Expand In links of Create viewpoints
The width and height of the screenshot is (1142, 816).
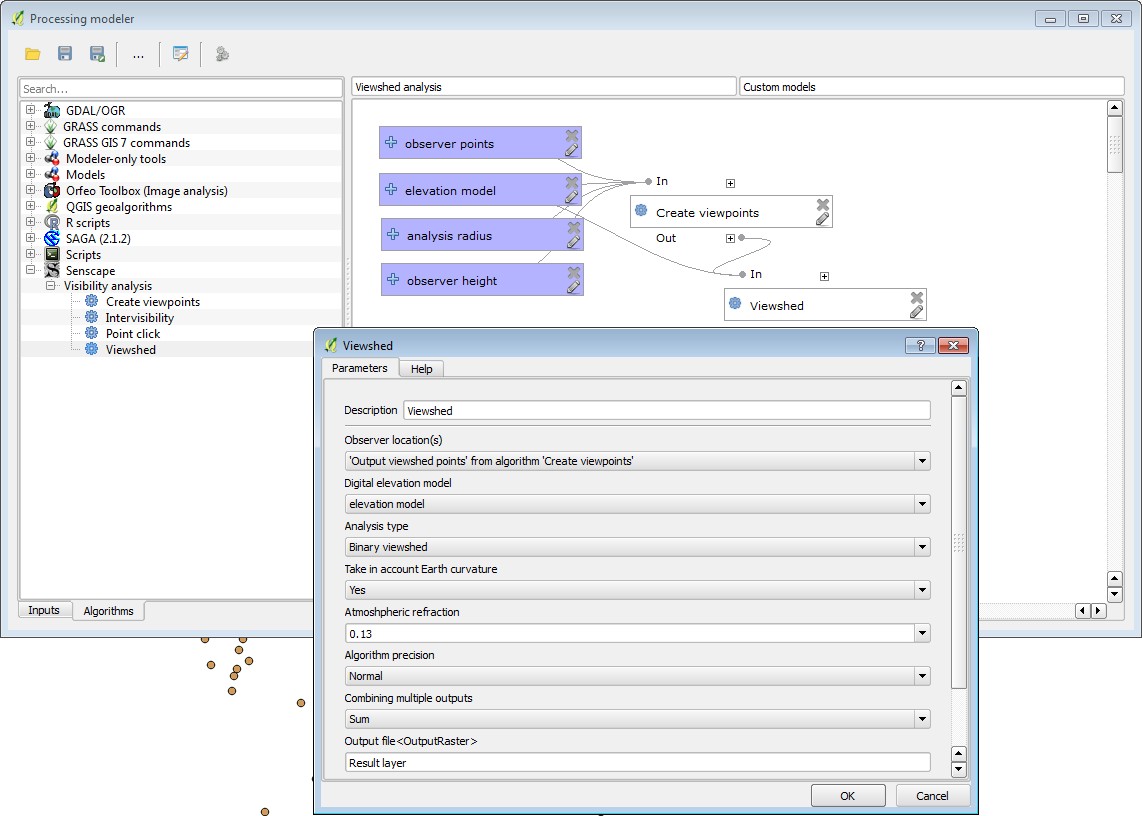pos(731,184)
